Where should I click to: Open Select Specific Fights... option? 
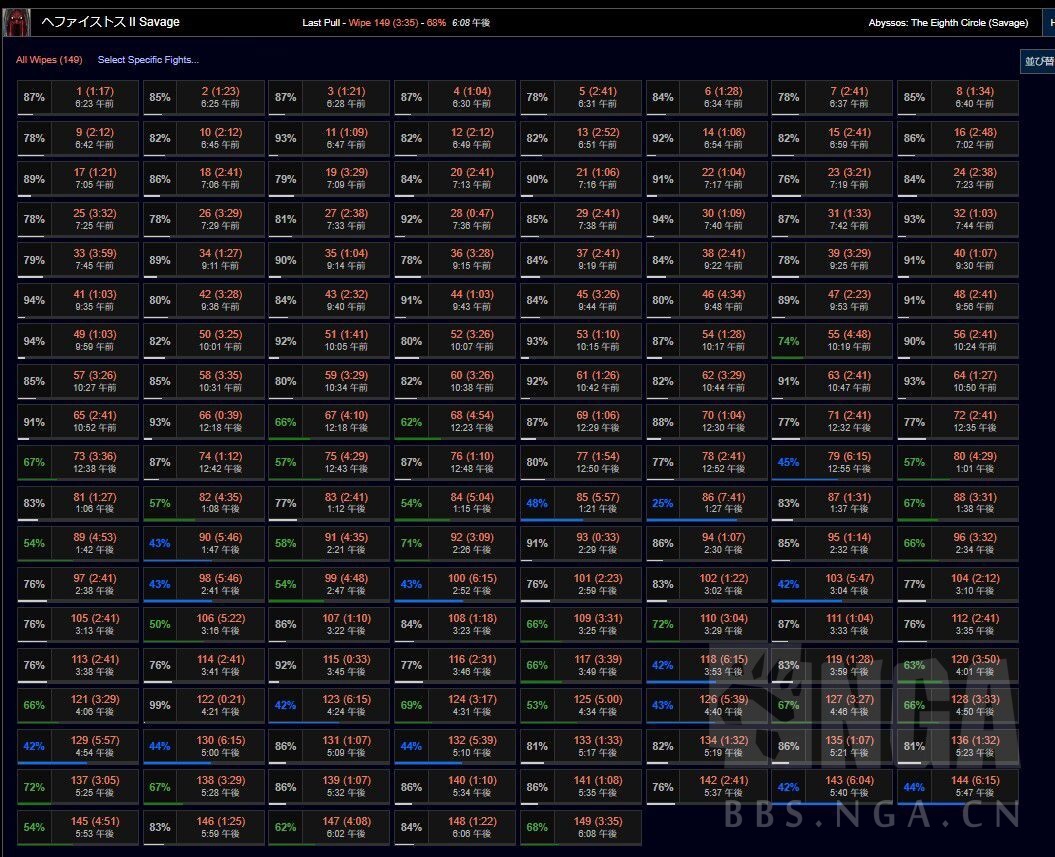pos(148,60)
